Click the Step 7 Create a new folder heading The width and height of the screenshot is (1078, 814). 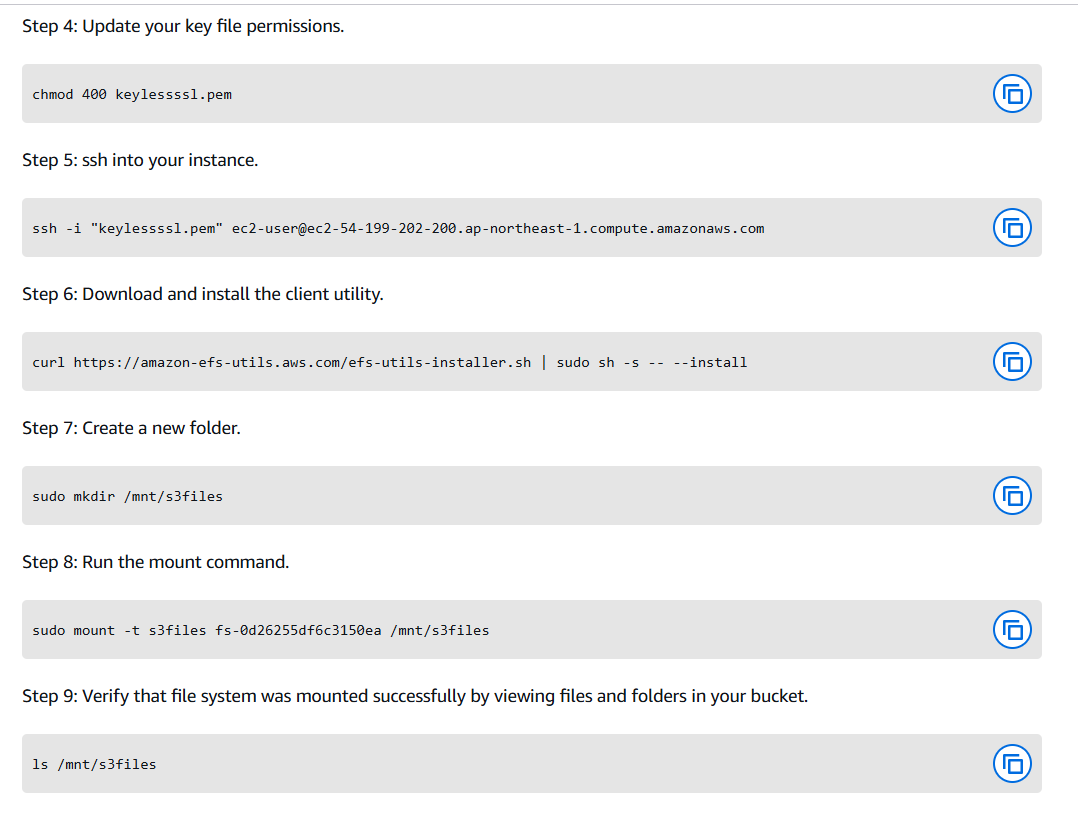point(131,428)
